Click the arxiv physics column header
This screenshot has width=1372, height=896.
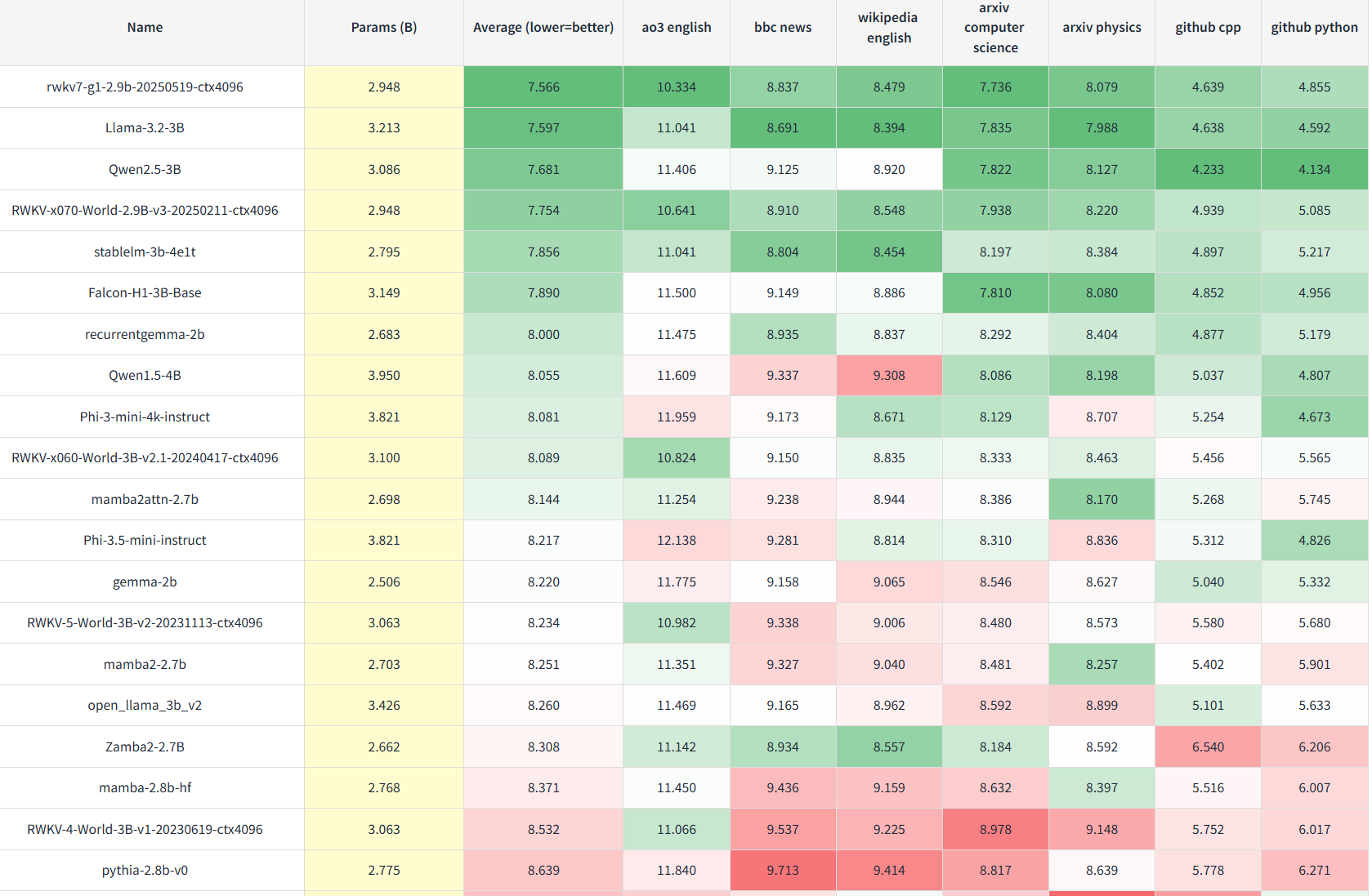(x=1101, y=28)
